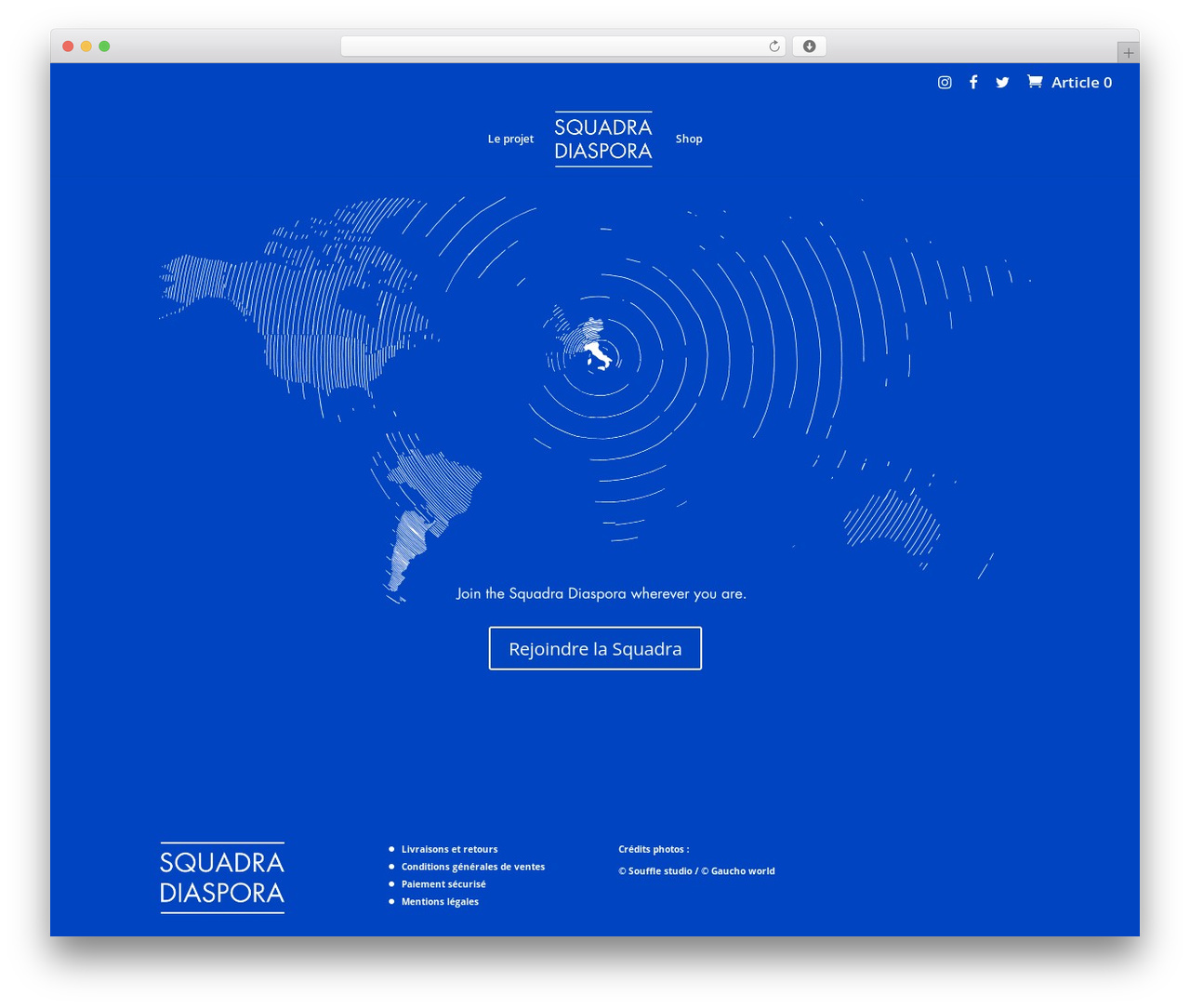1190x1008 pixels.
Task: Open the Facebook page icon
Action: pyautogui.click(x=973, y=83)
